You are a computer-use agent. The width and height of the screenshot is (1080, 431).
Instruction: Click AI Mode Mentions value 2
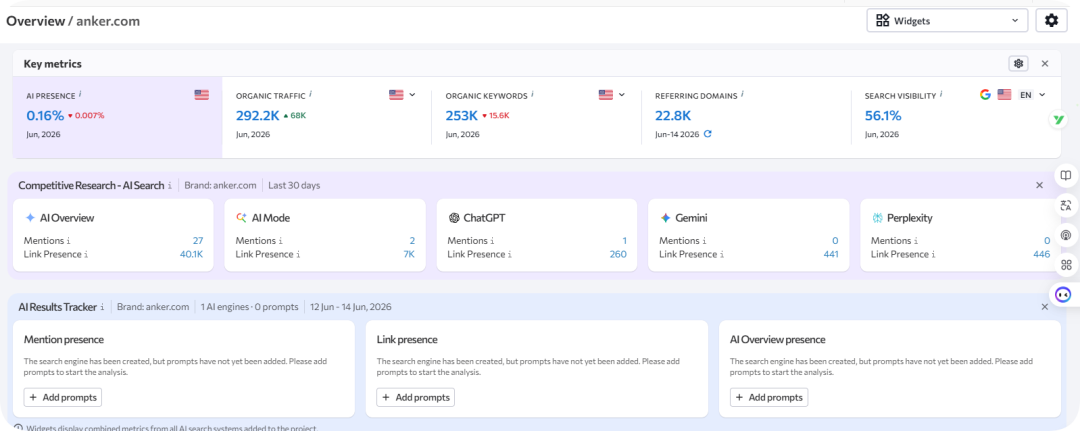[x=413, y=241]
